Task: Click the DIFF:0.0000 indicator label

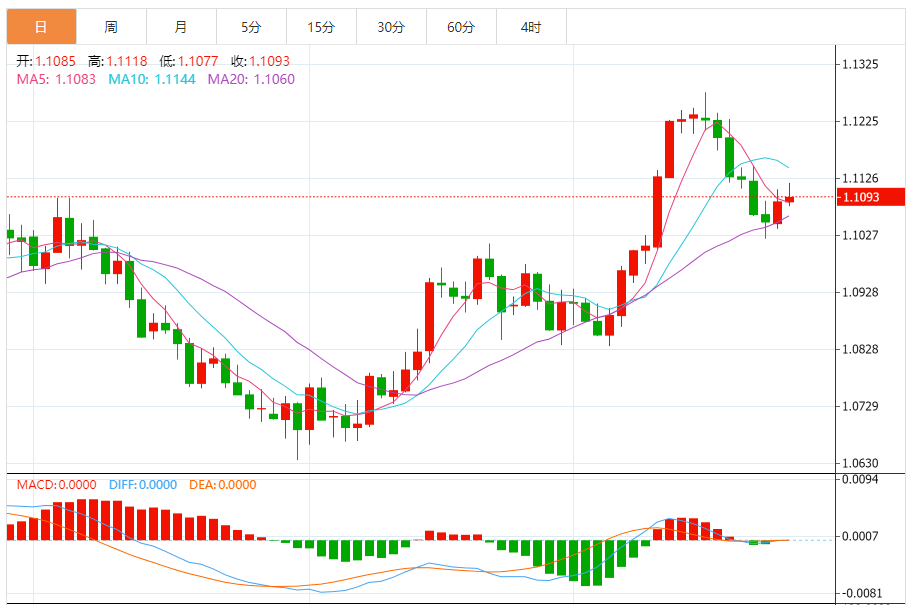Action: (x=143, y=485)
